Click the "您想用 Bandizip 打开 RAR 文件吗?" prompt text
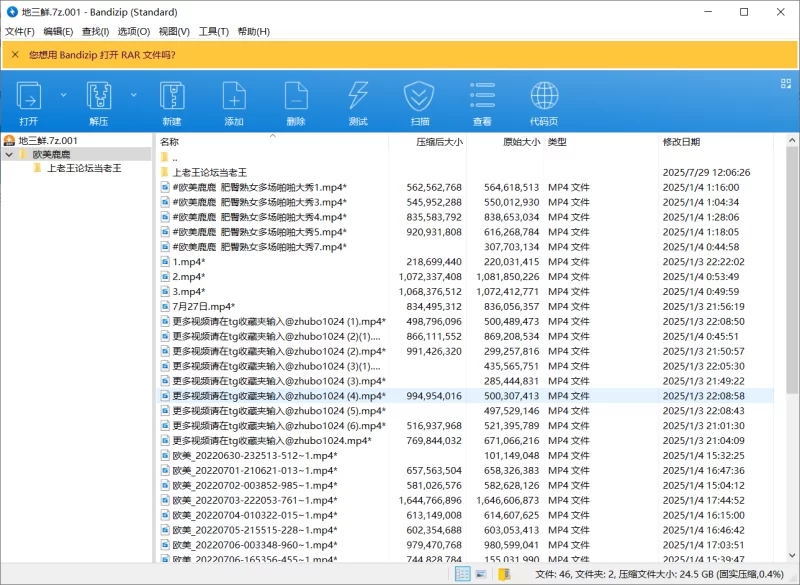 tap(102, 55)
